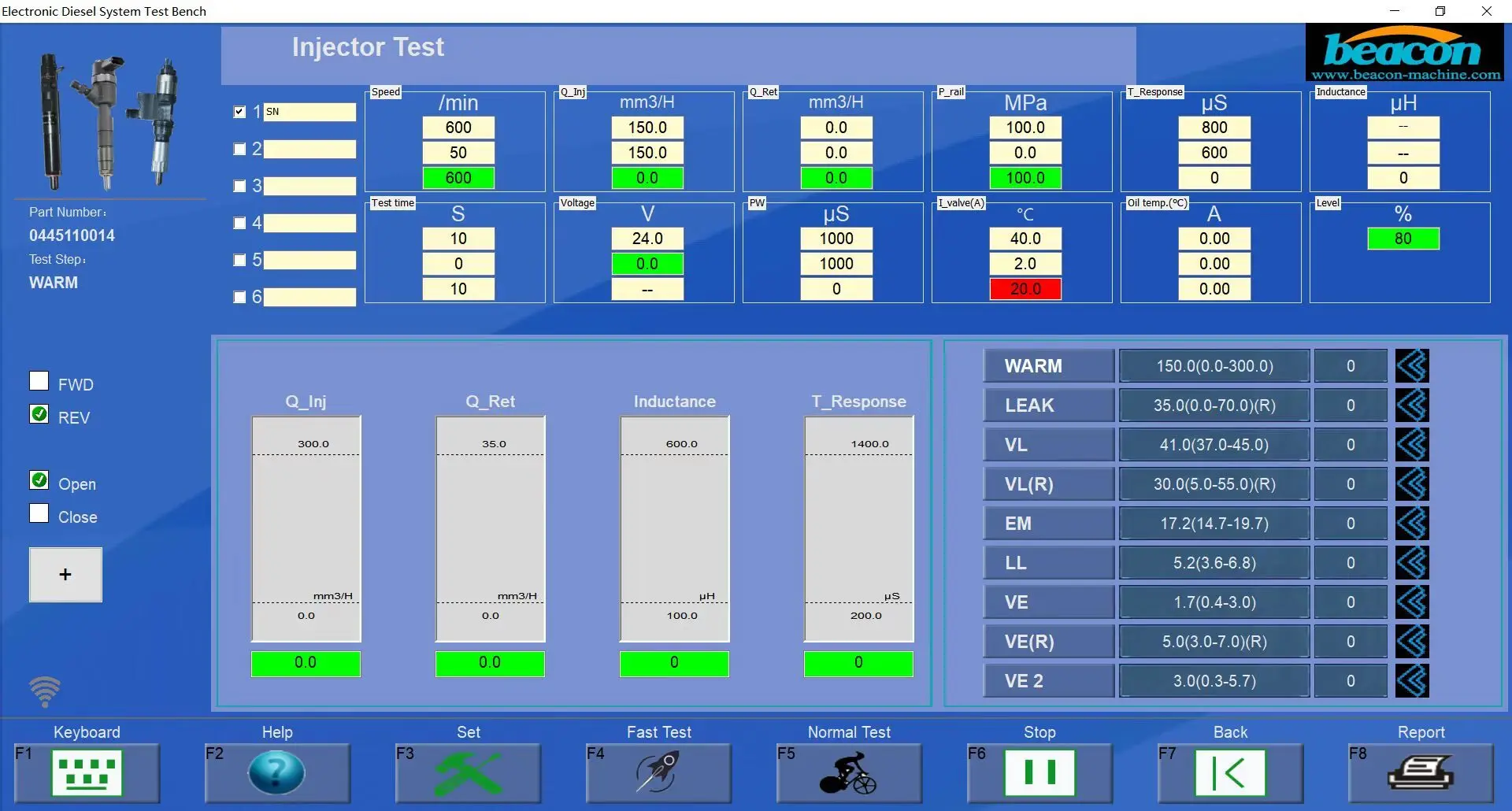Click the arrow icon beside VE row

pos(1412,602)
